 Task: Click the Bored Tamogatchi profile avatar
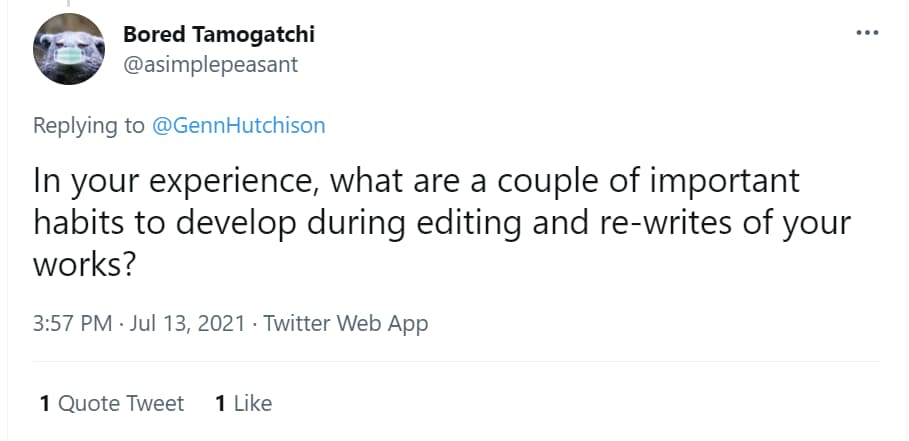tap(69, 49)
